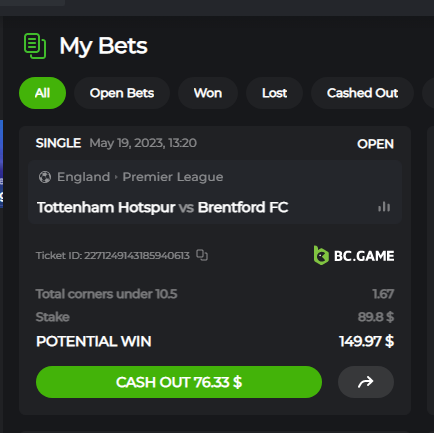Click the OPEN status label

pos(375,144)
